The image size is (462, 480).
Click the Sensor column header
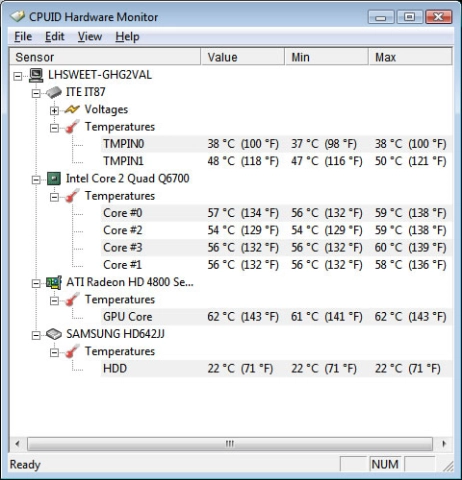[105, 57]
